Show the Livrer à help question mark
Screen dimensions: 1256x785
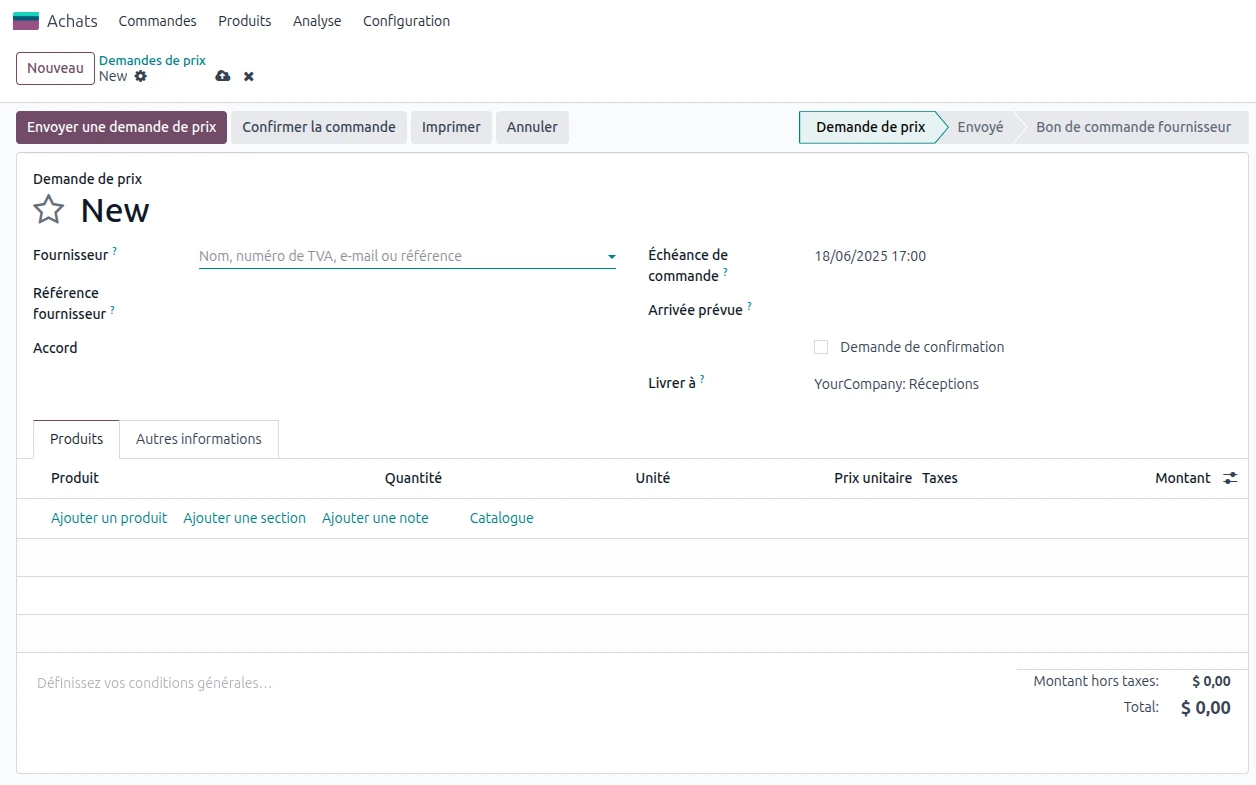pyautogui.click(x=702, y=379)
